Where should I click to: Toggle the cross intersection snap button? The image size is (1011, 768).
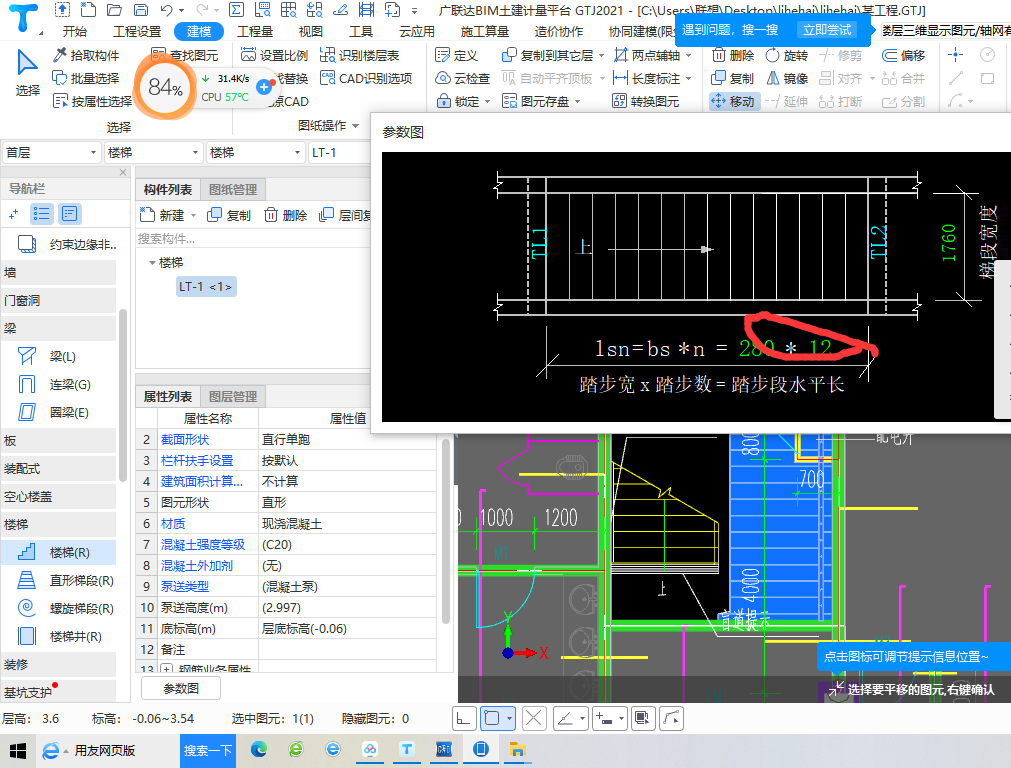pyautogui.click(x=533, y=718)
